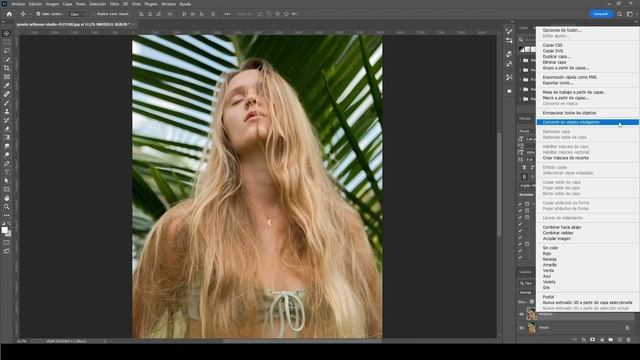Viewport: 640px width, 360px height.
Task: Open the Edición menu
Action: point(35,4)
